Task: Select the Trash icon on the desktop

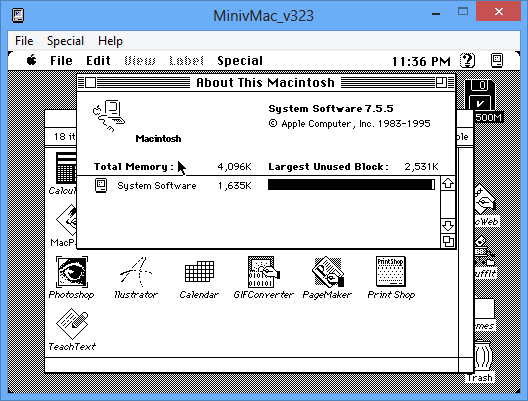Action: [x=483, y=356]
